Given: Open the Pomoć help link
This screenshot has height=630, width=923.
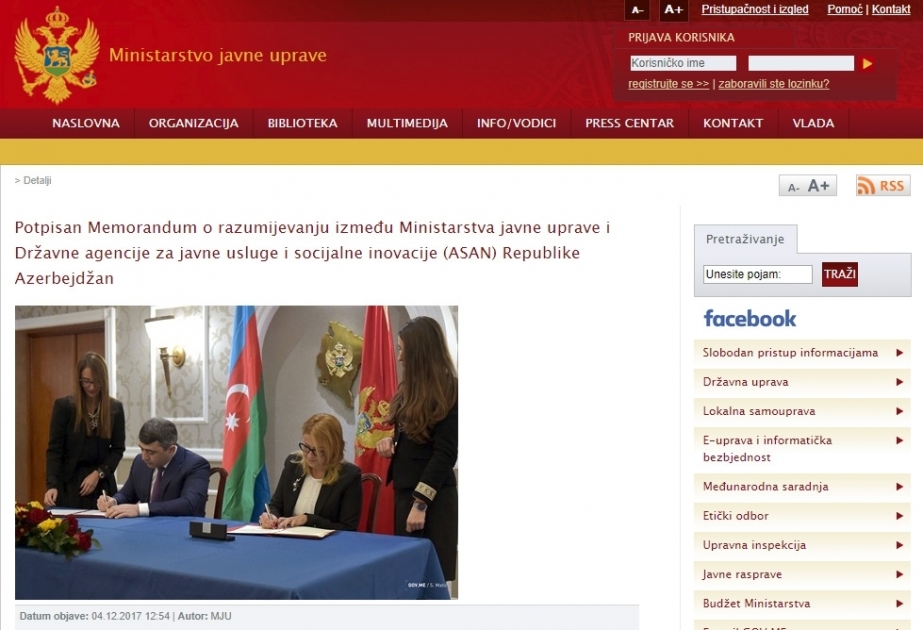Looking at the screenshot, I should (845, 9).
